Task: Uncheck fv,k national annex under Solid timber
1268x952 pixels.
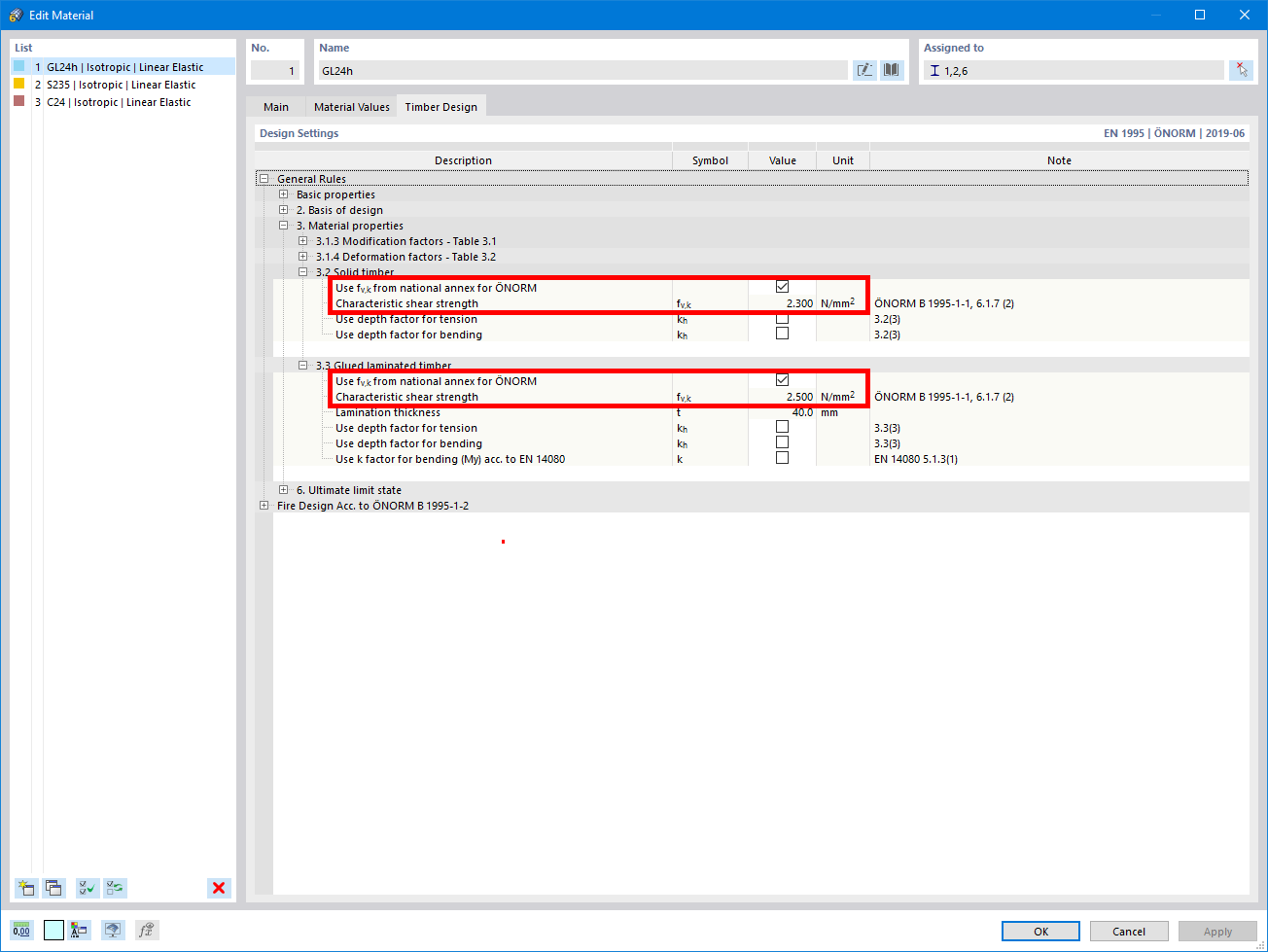Action: 782,287
